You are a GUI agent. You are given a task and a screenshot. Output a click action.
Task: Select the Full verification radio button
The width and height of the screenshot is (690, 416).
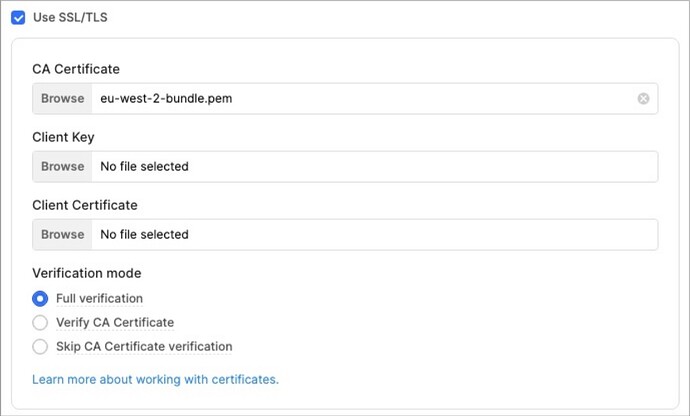[40, 298]
